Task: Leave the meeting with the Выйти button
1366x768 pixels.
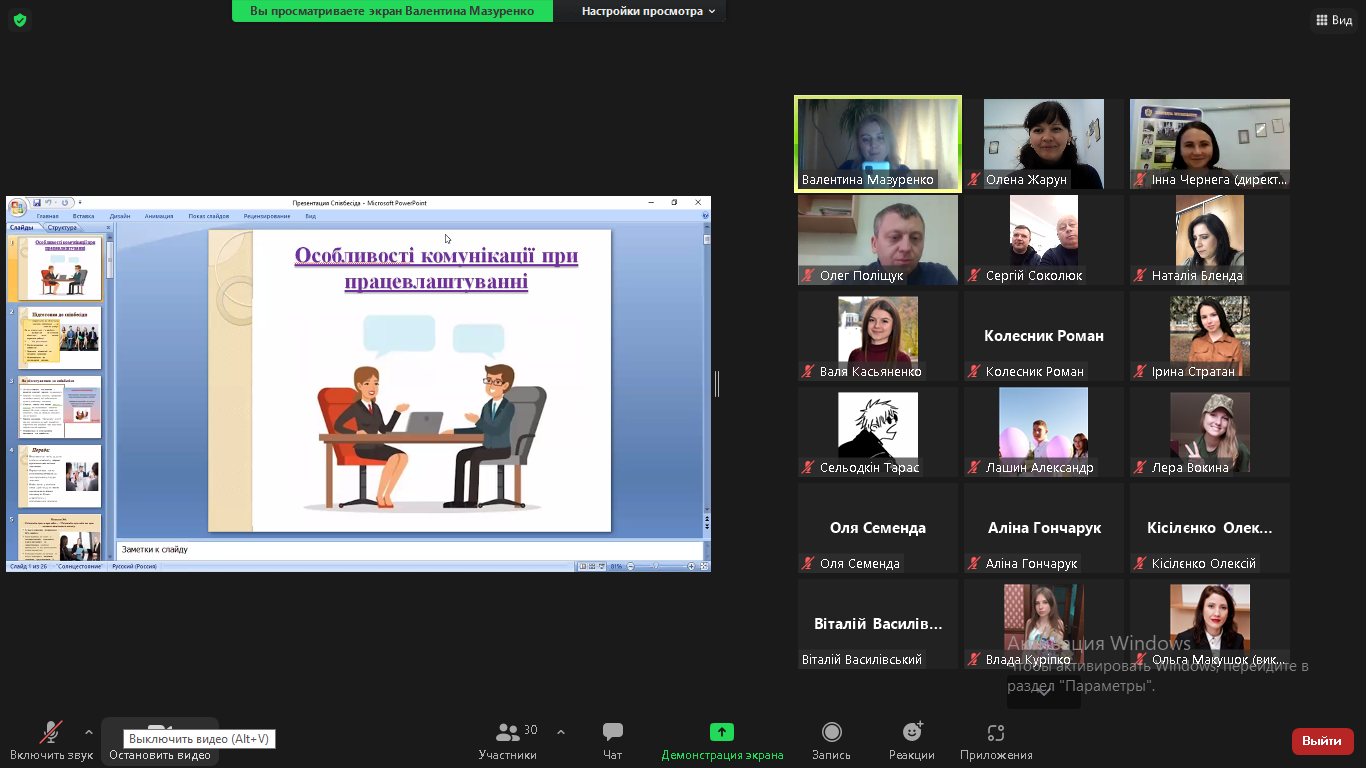Action: coord(1323,741)
